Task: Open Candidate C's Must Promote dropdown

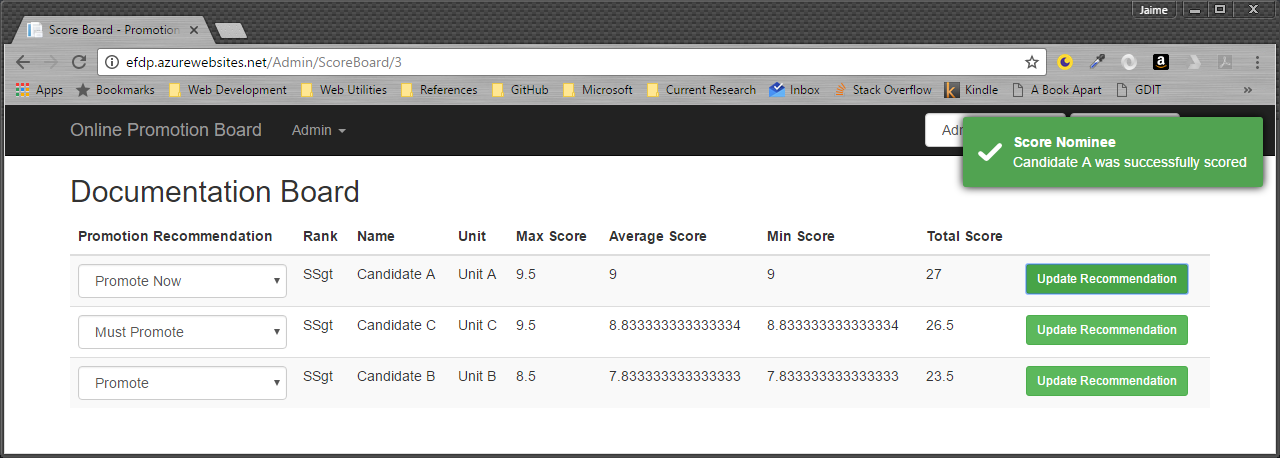Action: click(x=182, y=332)
